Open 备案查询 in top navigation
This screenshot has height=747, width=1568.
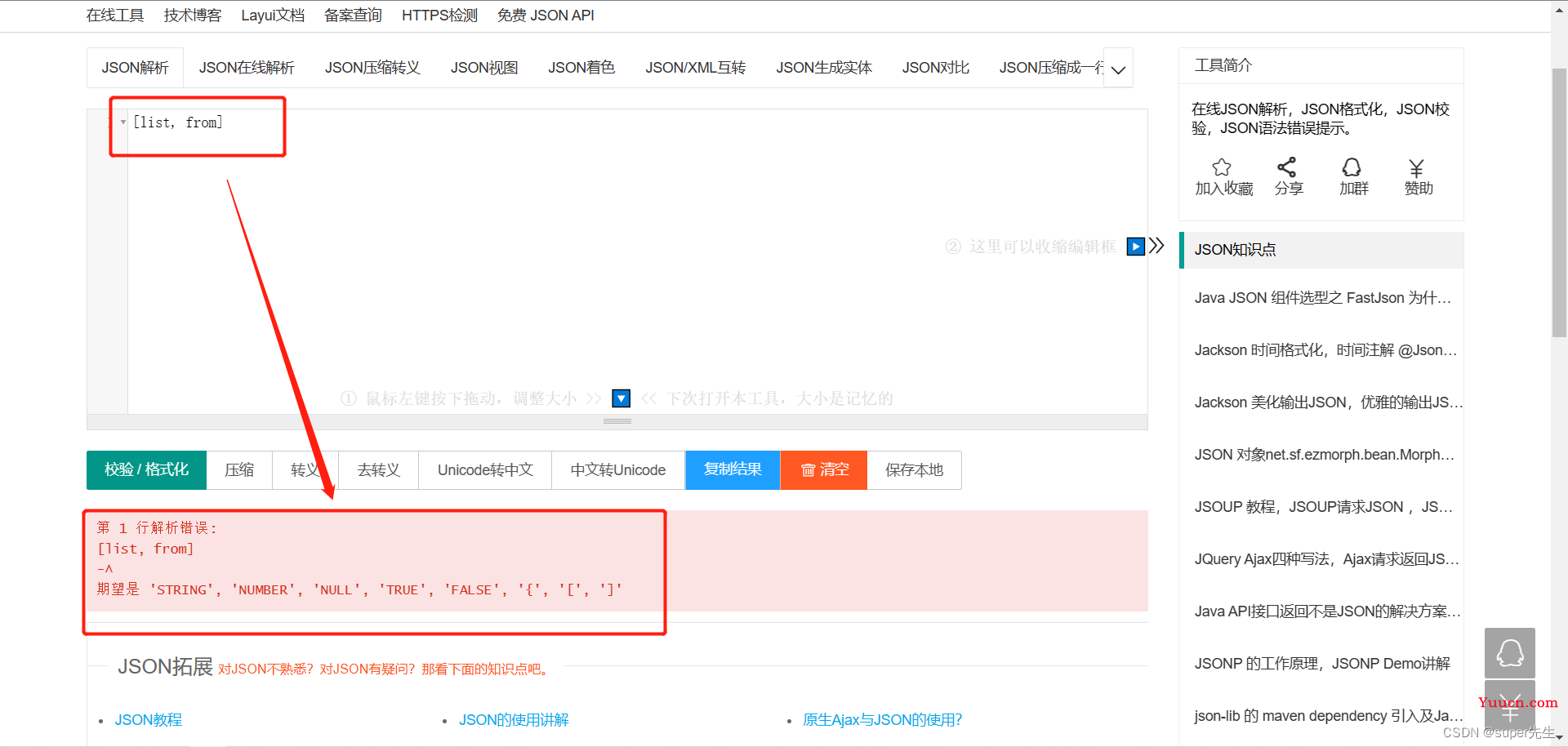click(353, 16)
